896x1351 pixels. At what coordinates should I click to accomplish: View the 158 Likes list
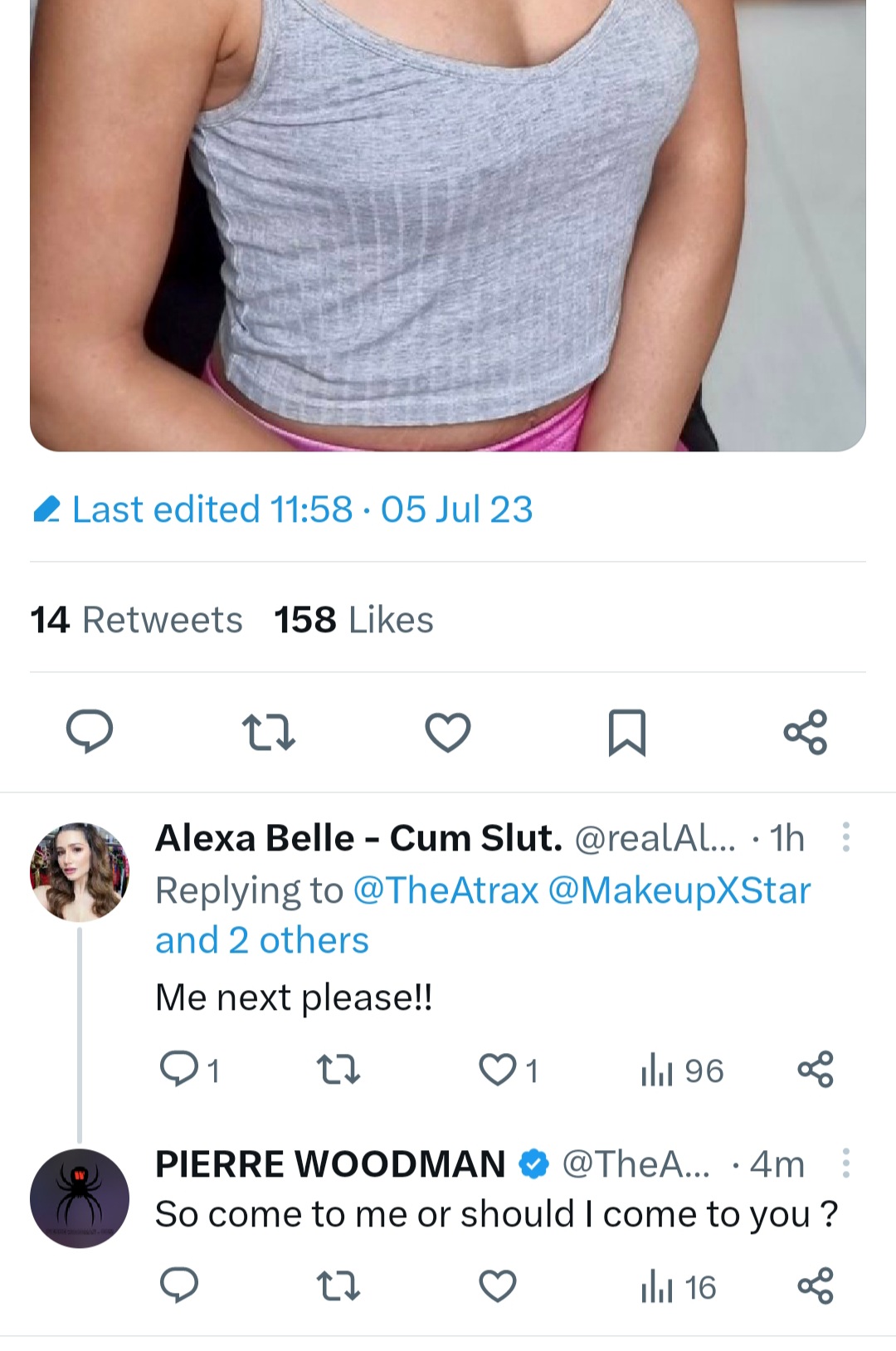[353, 620]
